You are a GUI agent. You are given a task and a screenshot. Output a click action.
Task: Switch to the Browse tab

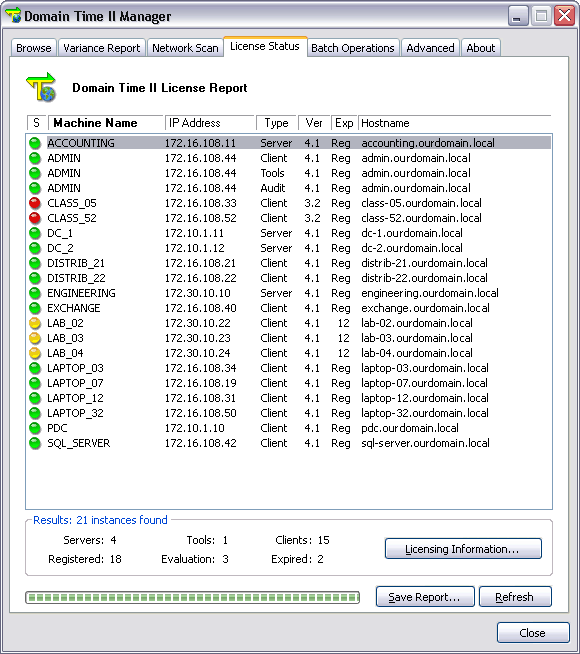click(34, 48)
